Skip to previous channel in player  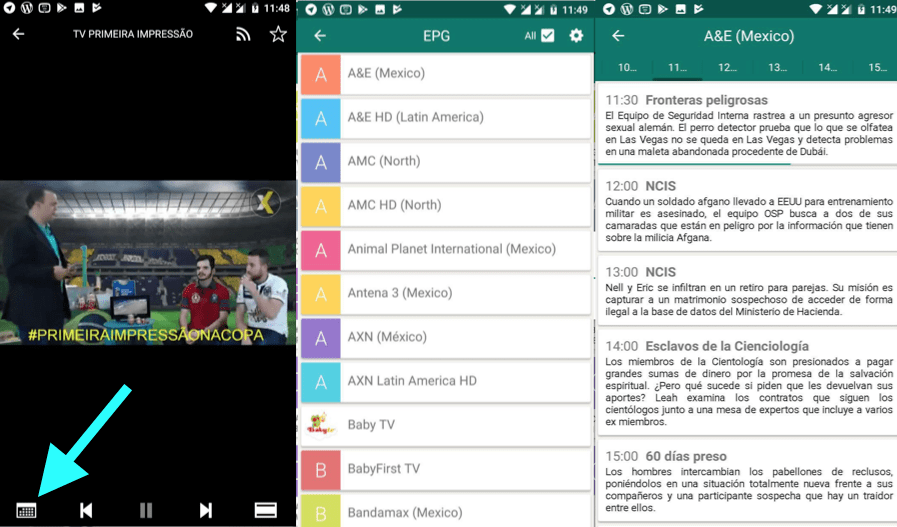click(86, 510)
